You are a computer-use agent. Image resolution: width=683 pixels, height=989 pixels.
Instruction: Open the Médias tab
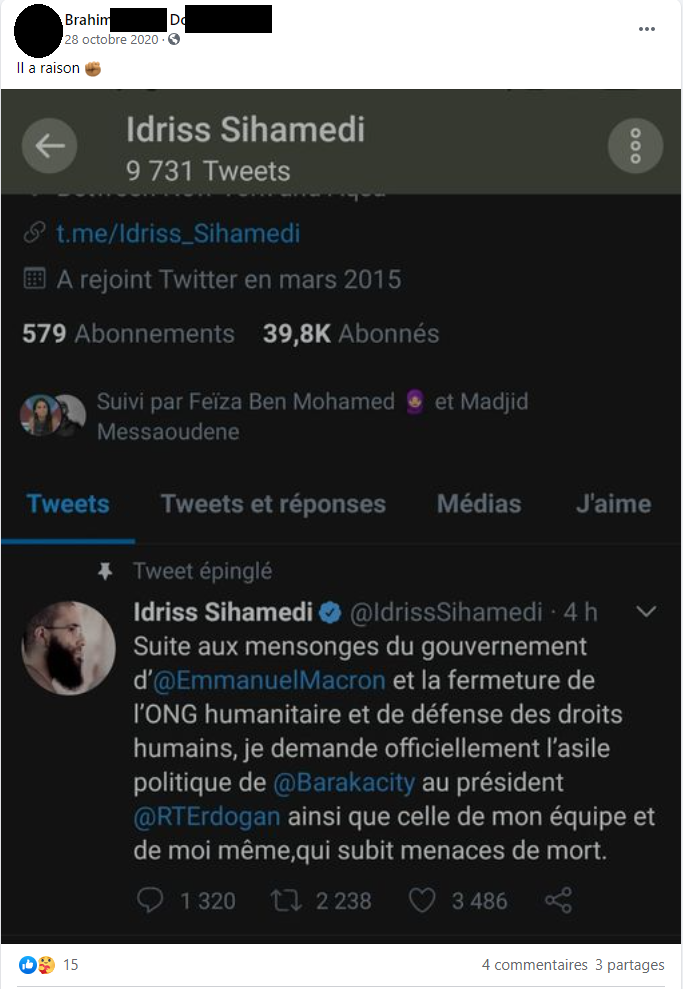coord(478,504)
